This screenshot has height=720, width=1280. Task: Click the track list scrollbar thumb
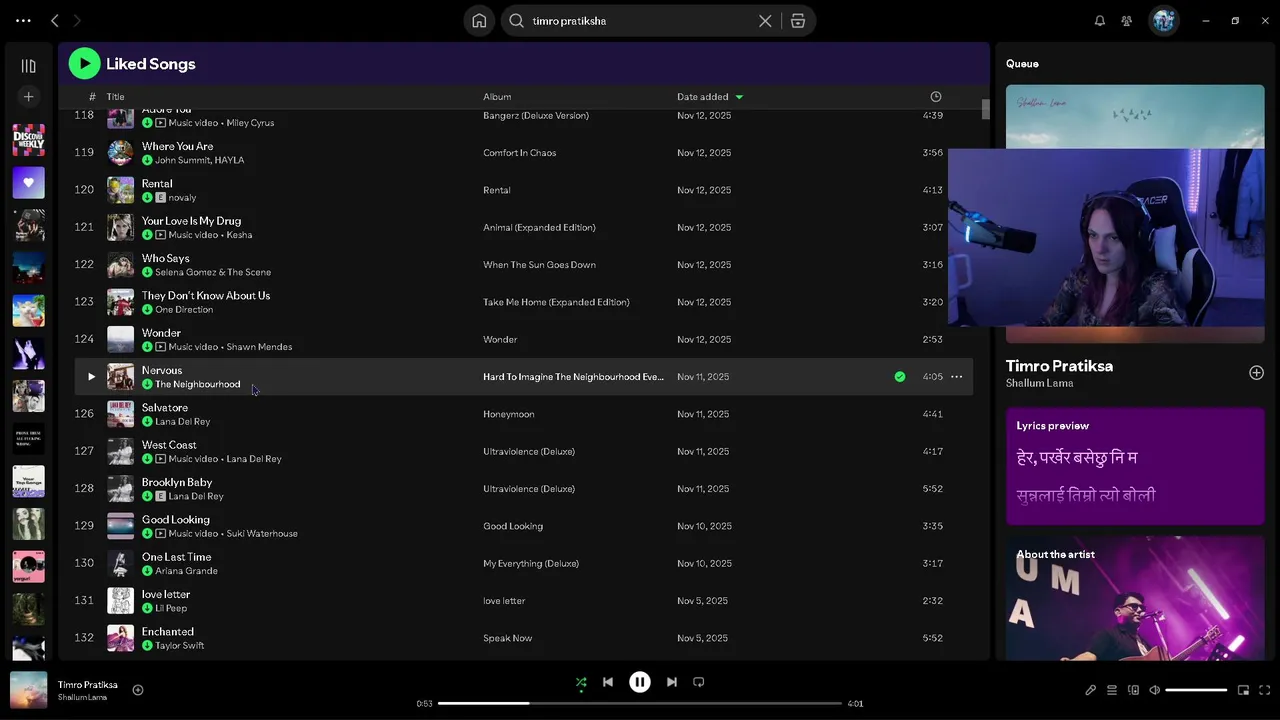[x=985, y=110]
